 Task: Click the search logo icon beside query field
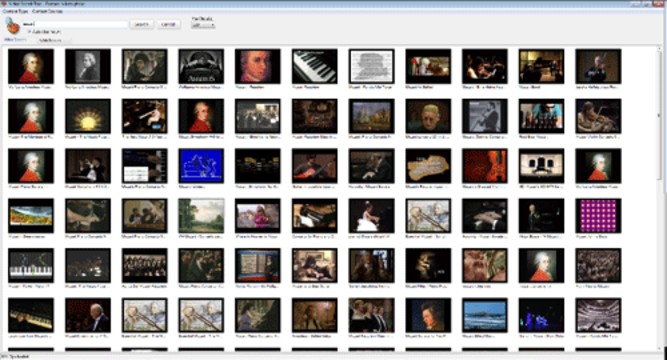click(x=12, y=26)
